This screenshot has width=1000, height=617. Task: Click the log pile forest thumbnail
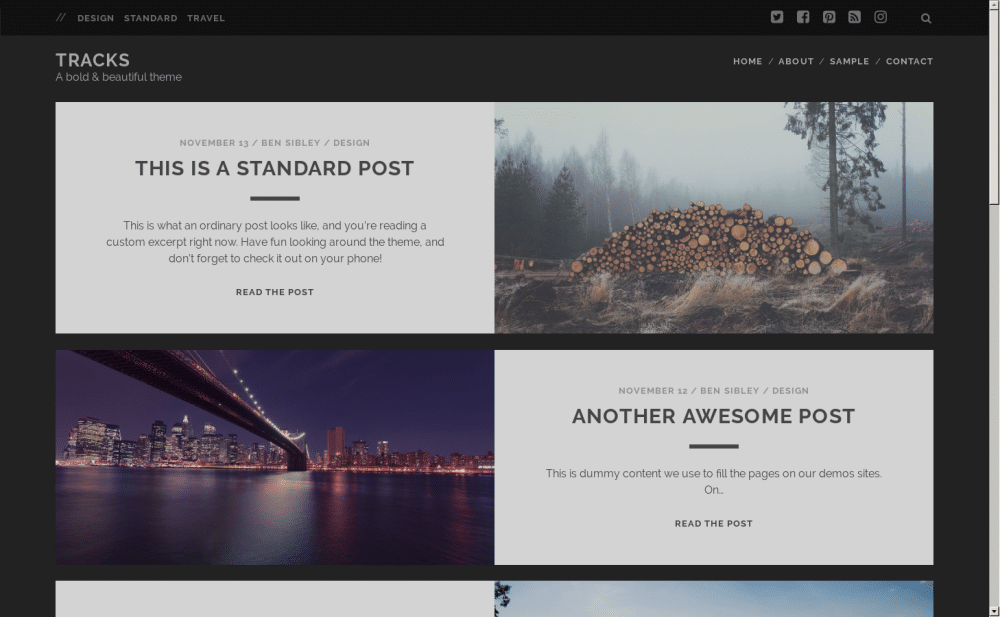(x=713, y=217)
